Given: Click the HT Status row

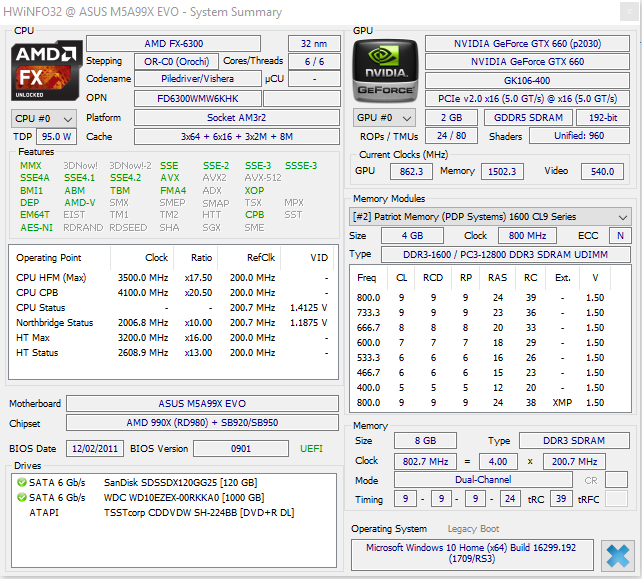Looking at the screenshot, I should coord(172,353).
